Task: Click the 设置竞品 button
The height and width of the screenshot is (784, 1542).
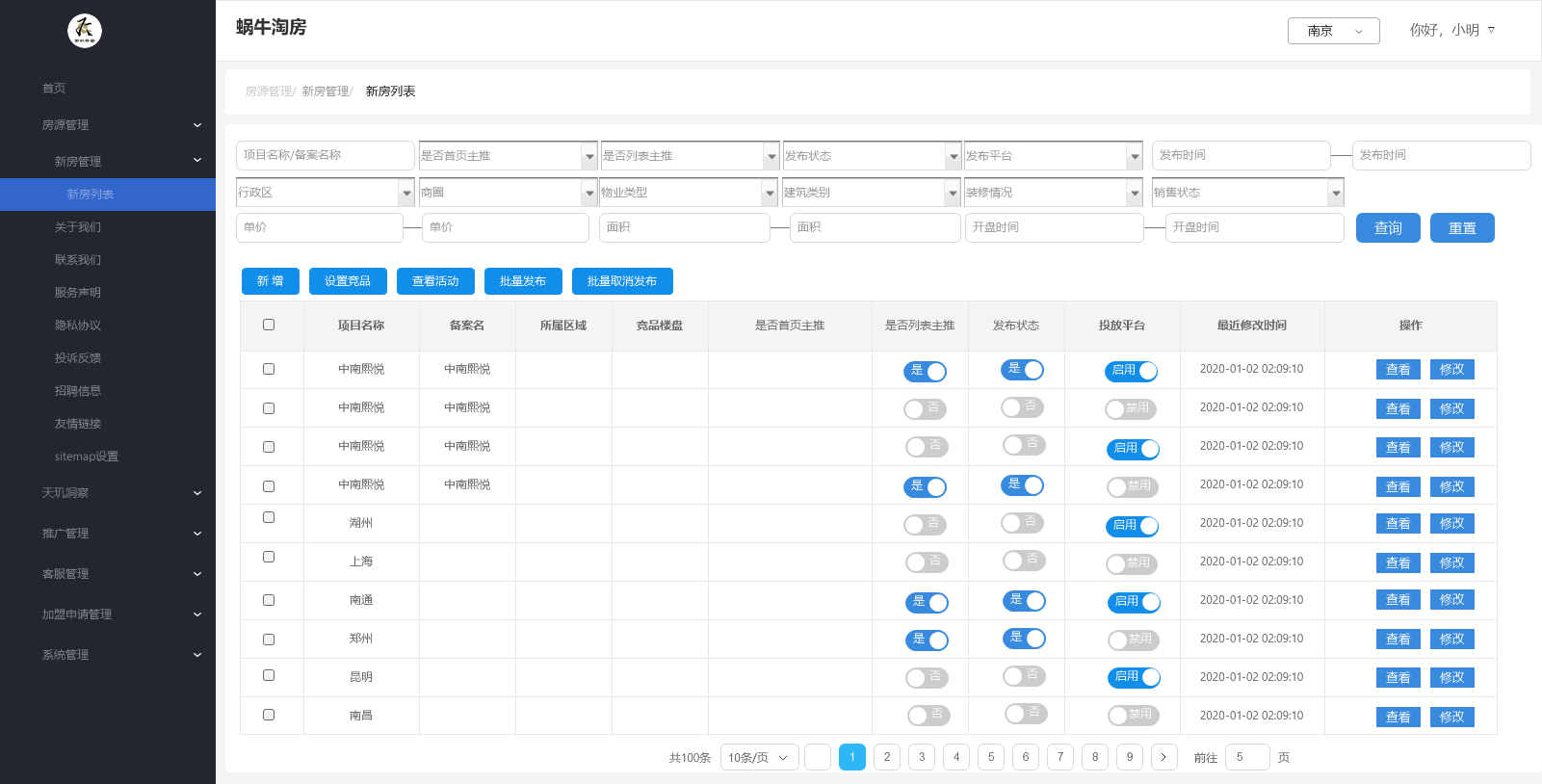Action: point(348,281)
